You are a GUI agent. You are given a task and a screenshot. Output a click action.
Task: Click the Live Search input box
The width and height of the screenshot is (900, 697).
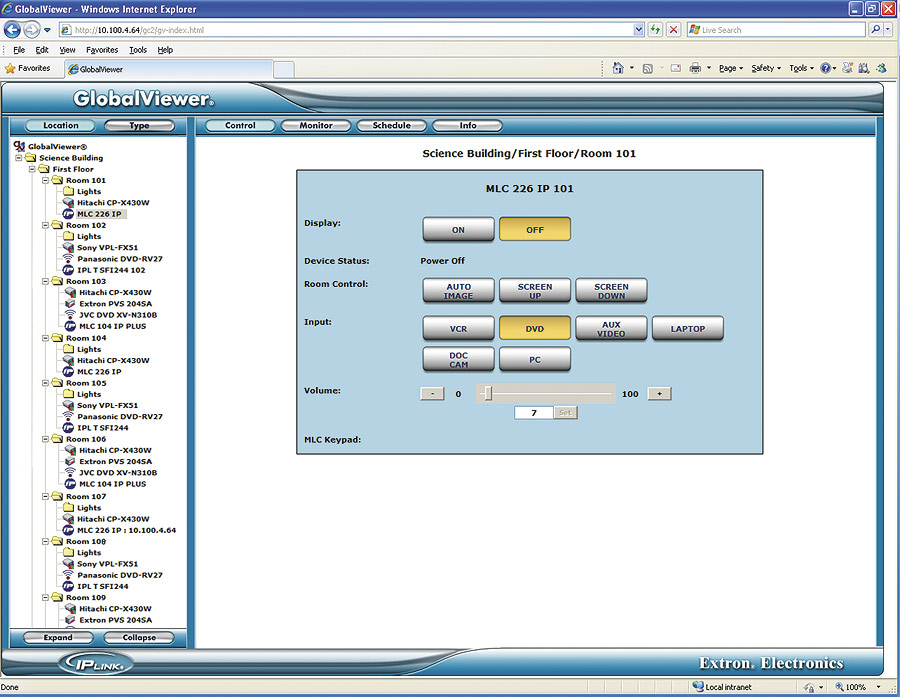(x=776, y=30)
